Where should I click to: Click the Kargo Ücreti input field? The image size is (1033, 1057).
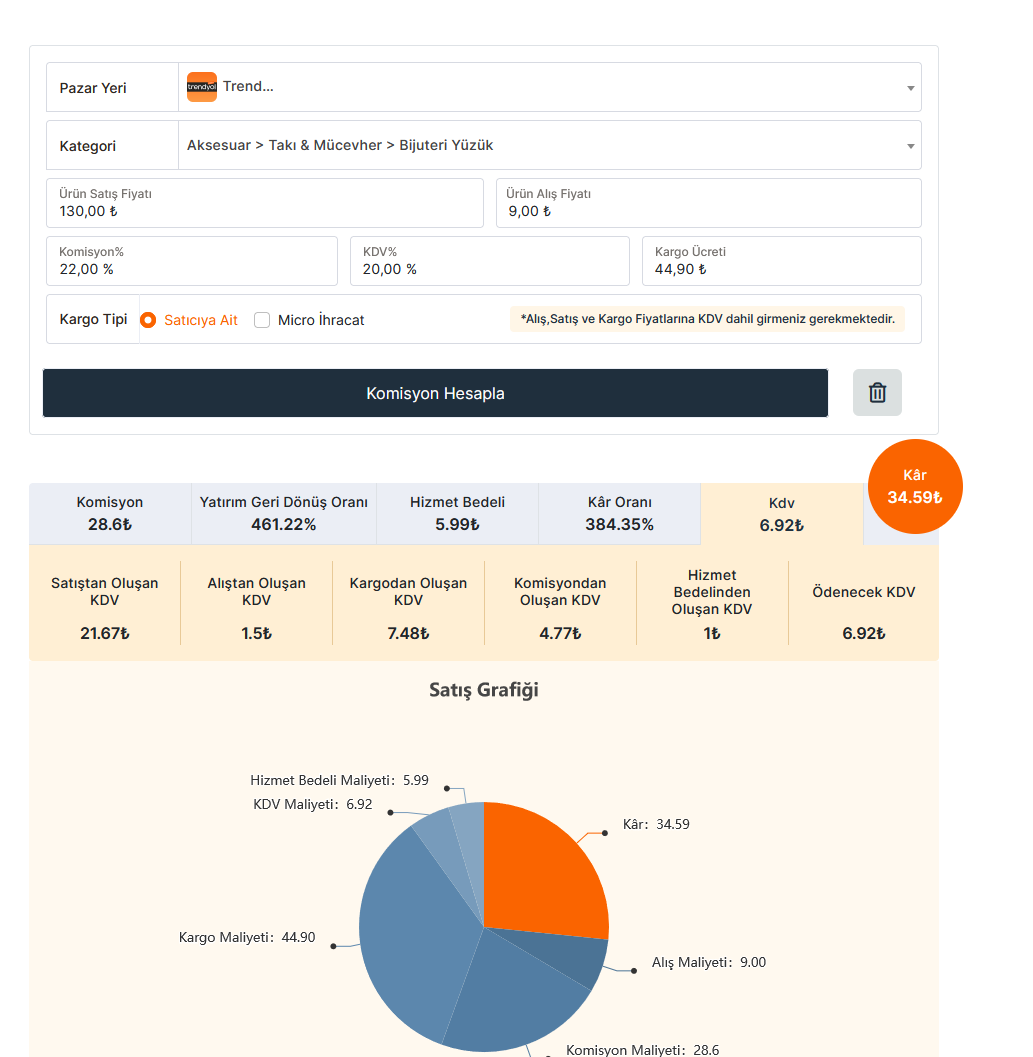coord(781,261)
